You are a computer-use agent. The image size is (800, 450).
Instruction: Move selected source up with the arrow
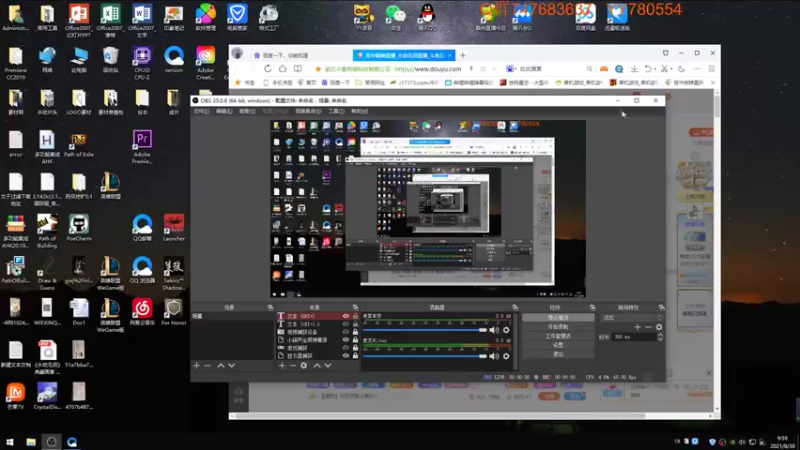point(317,365)
